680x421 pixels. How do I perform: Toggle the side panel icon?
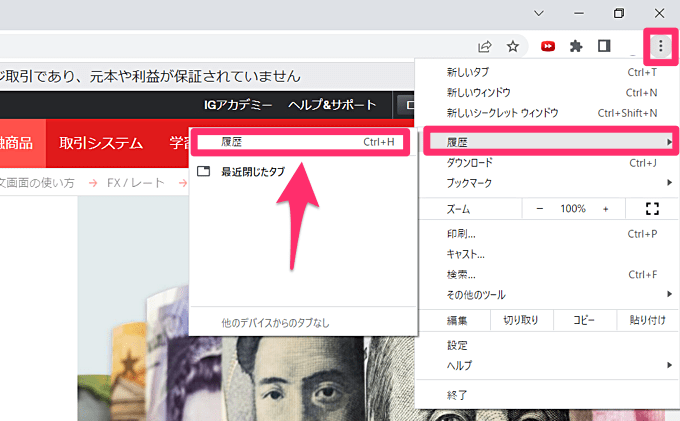coord(604,46)
